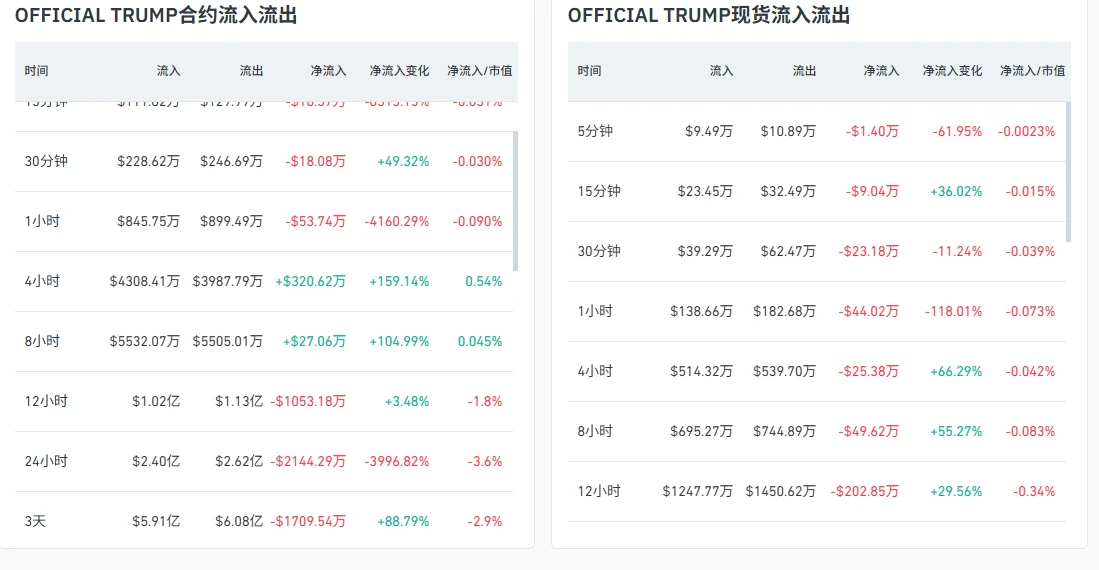
Task: Click the OFFICIAL TRUMP现货流入流出 title
Action: (709, 15)
